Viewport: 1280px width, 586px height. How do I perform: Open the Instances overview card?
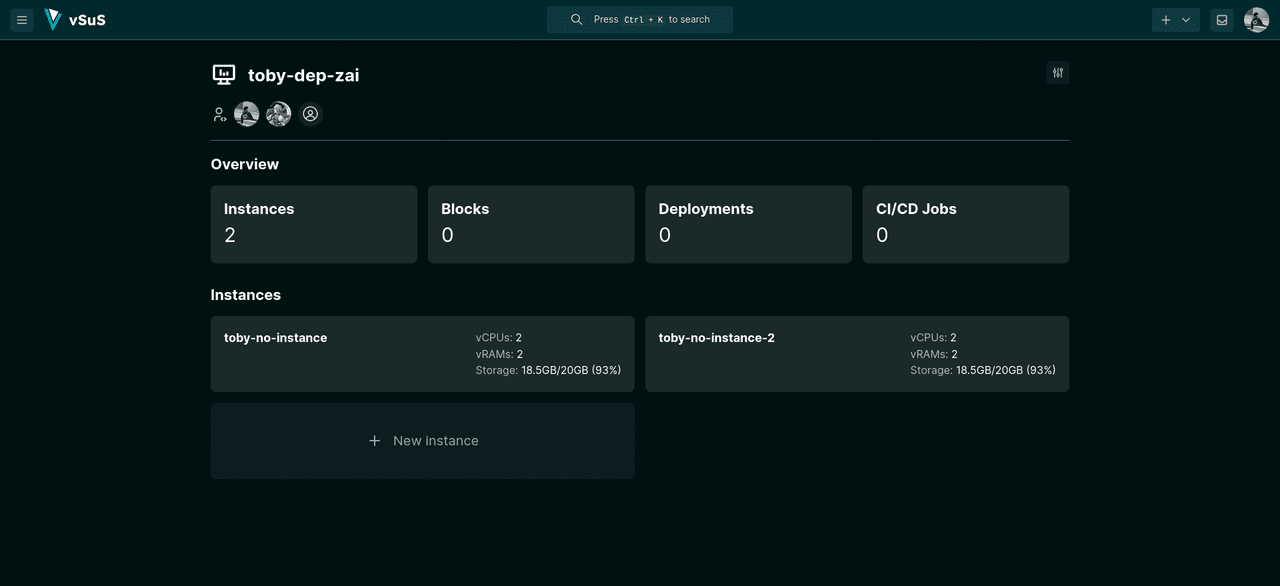point(313,224)
